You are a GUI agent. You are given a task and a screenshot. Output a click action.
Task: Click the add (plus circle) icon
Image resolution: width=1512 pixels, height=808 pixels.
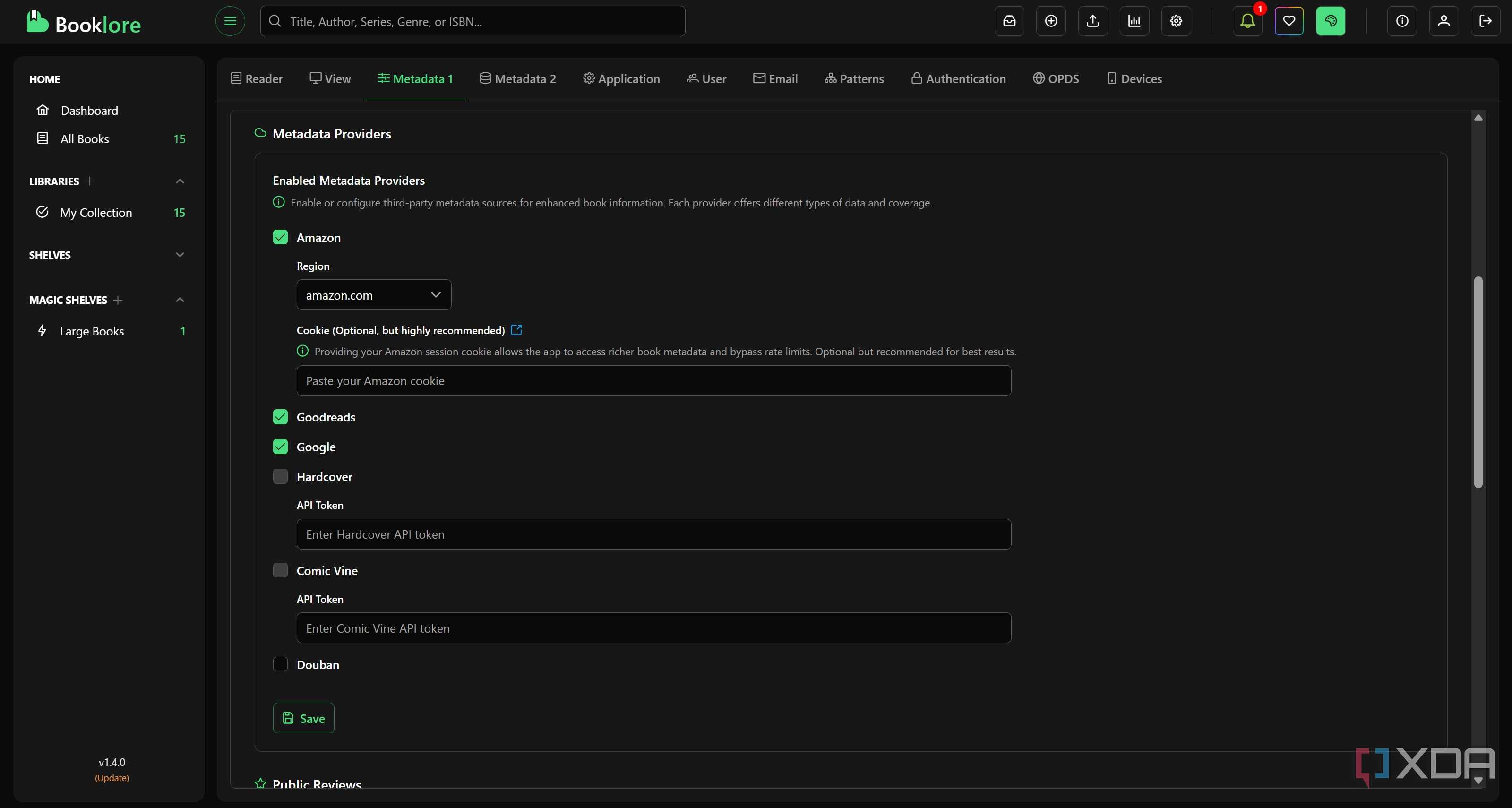pos(1051,21)
